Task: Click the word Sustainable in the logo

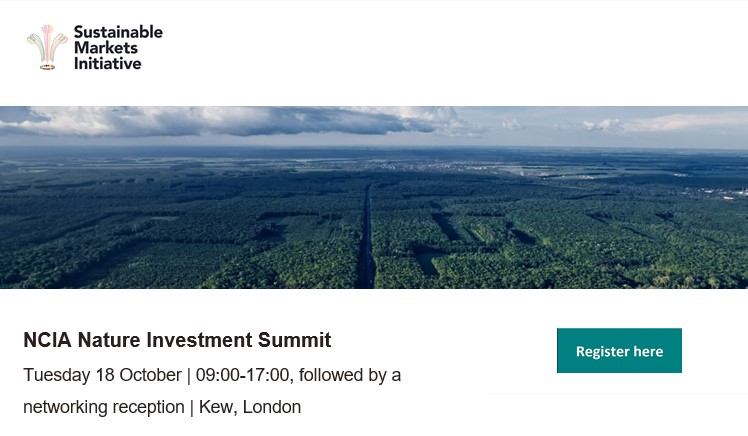Action: (118, 32)
